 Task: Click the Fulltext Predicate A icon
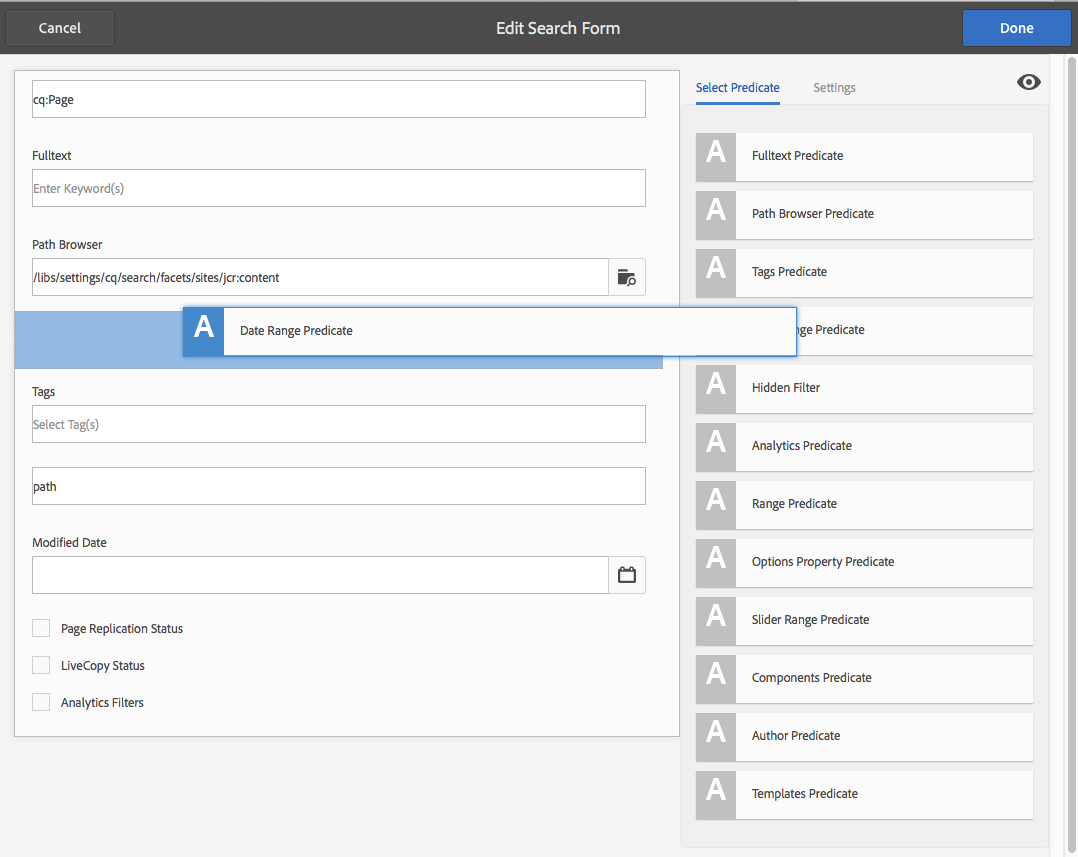click(x=716, y=157)
